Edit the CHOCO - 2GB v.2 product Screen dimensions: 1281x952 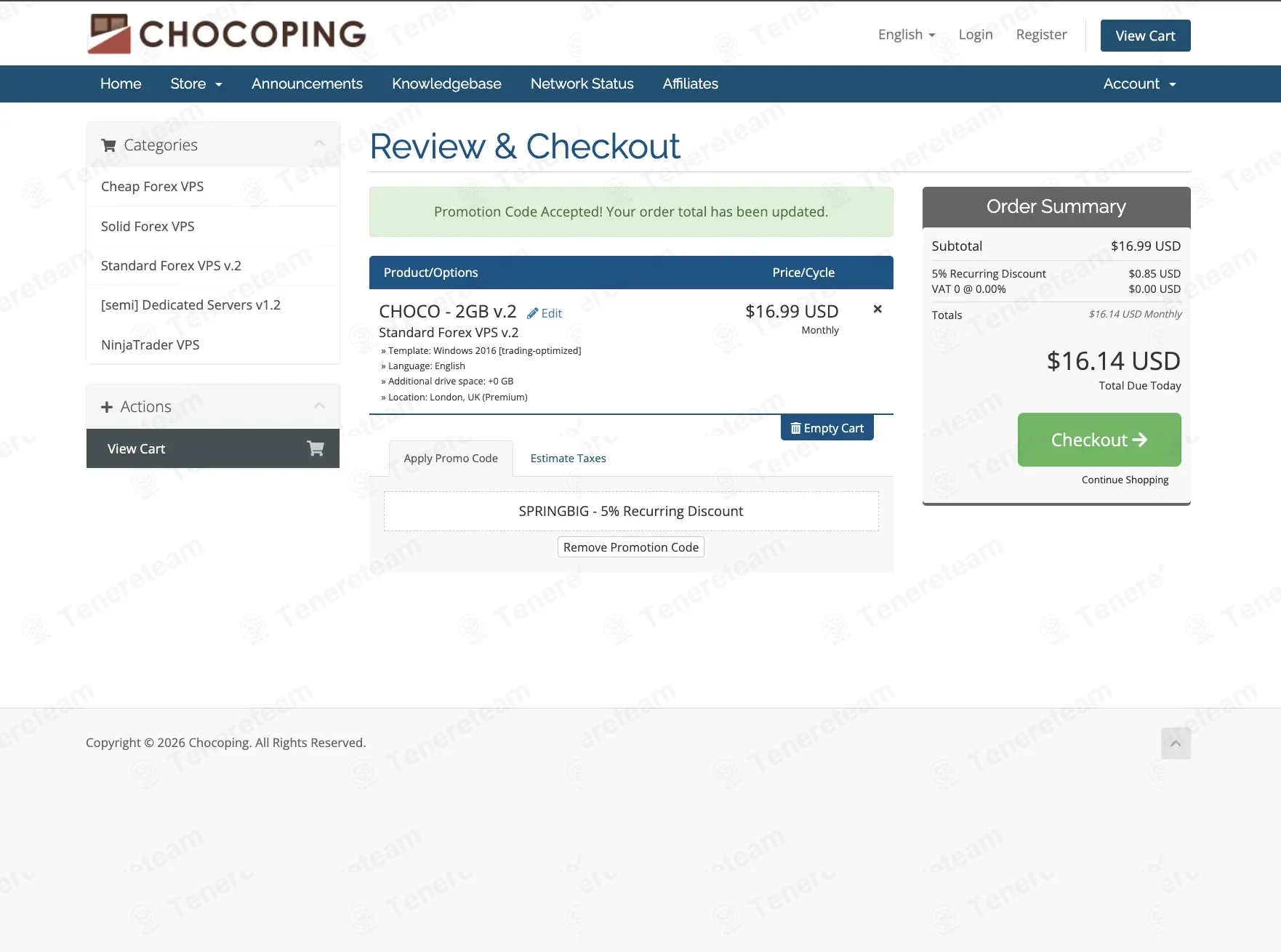(545, 313)
